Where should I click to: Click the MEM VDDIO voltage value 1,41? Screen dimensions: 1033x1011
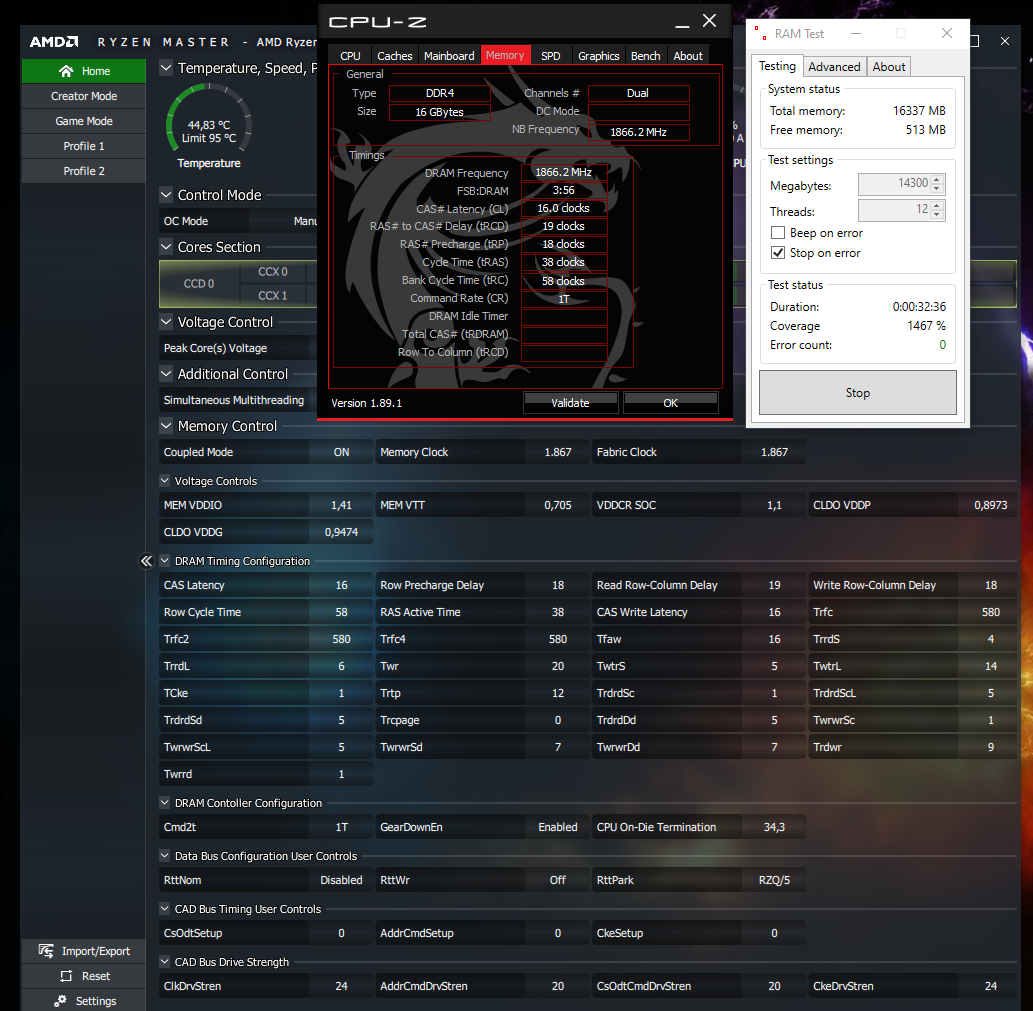click(x=341, y=505)
